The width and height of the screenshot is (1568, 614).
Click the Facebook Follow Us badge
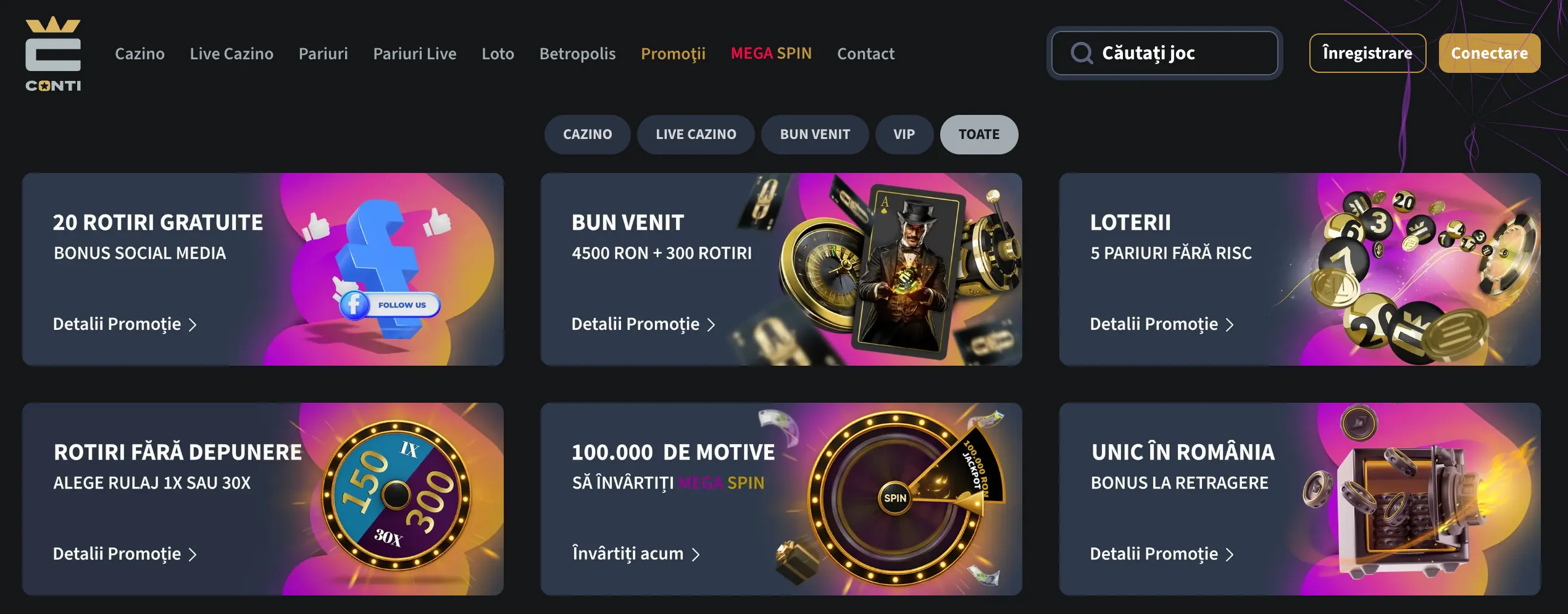[390, 305]
